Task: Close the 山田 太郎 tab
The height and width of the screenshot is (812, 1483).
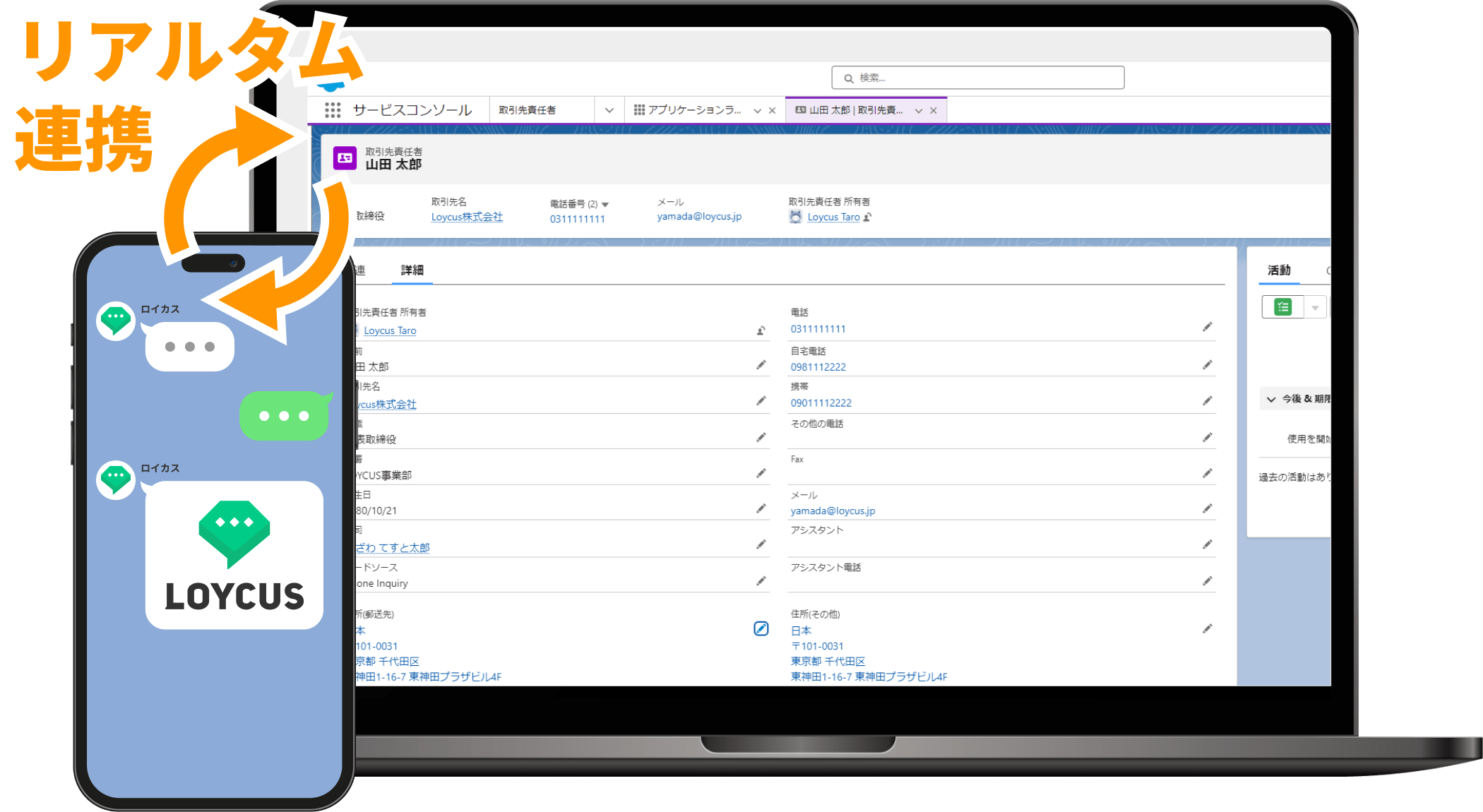Action: (x=933, y=111)
